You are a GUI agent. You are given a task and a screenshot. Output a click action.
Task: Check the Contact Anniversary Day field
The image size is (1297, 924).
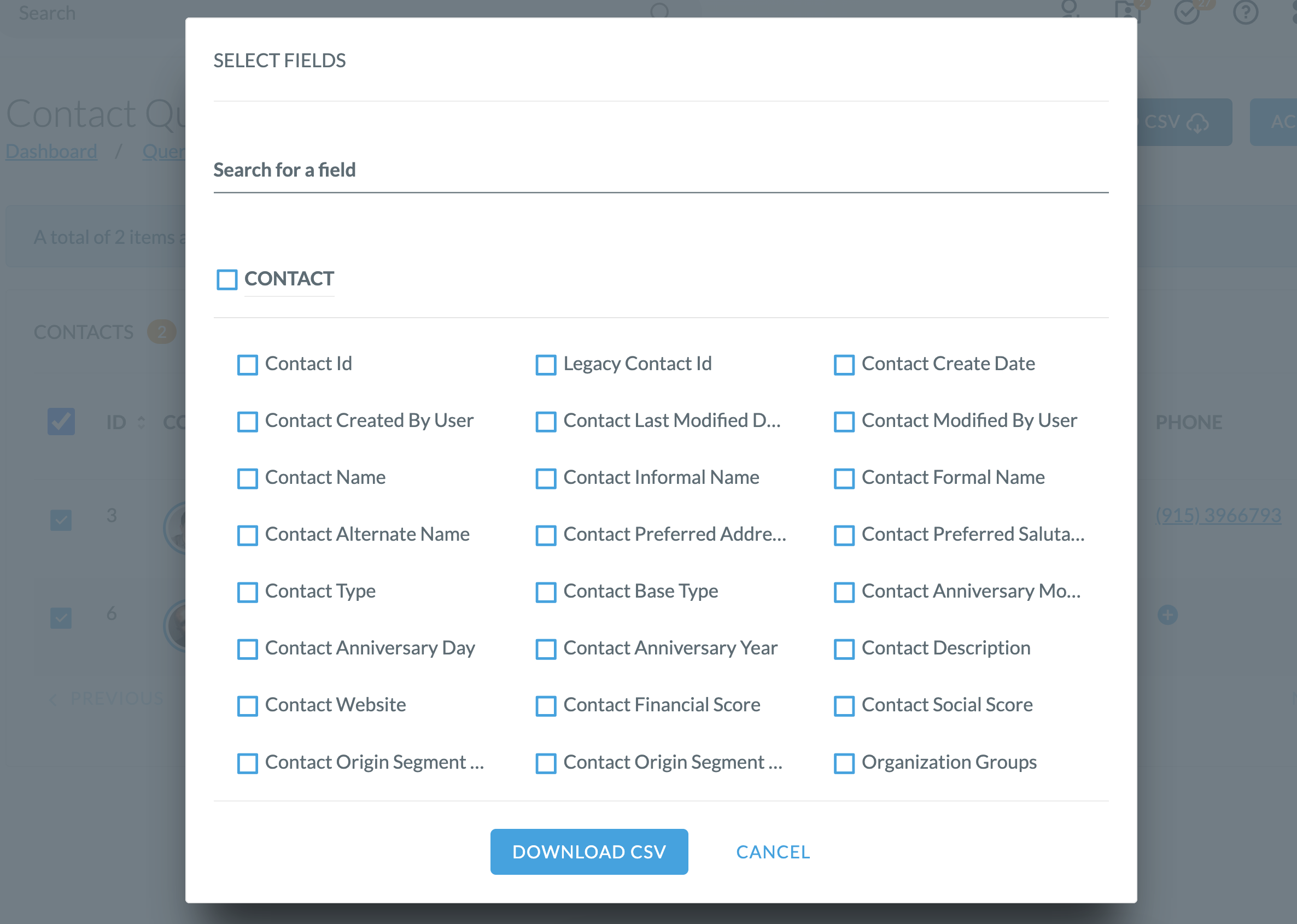coord(248,649)
